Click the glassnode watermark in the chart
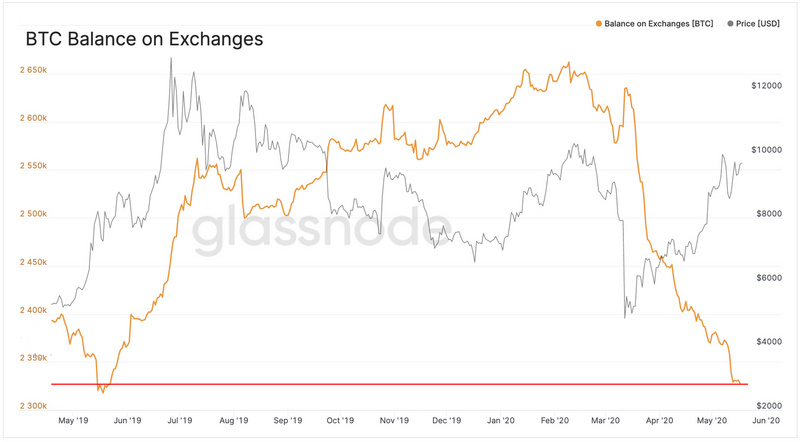Viewport: 800px width, 442px height. tap(313, 232)
